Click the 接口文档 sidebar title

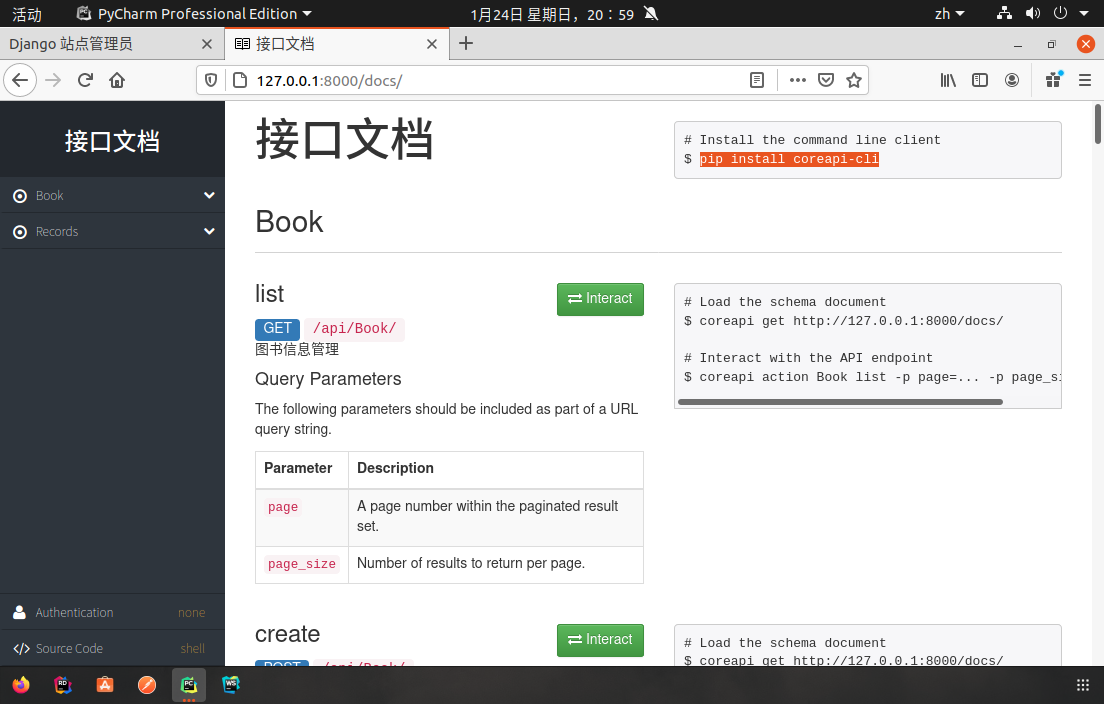(x=113, y=142)
